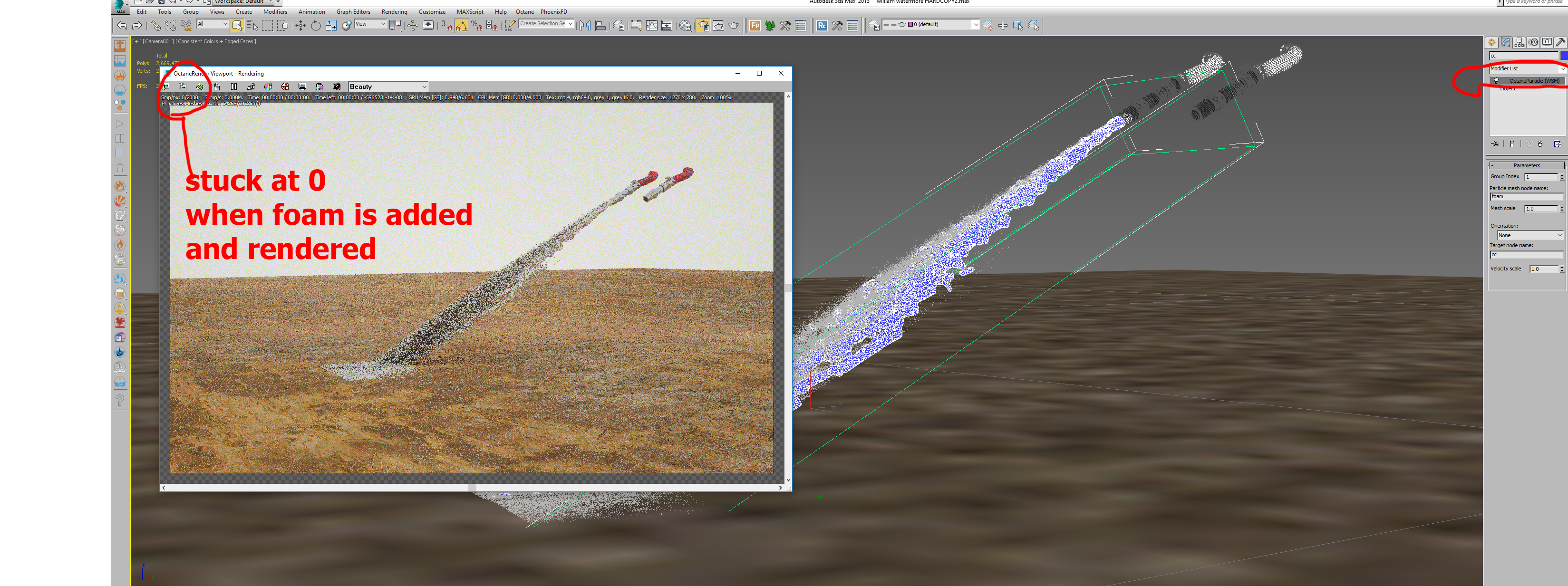Screen dimensions: 1568x586
Task: Click the Pin Stack icon
Action: tap(1495, 144)
